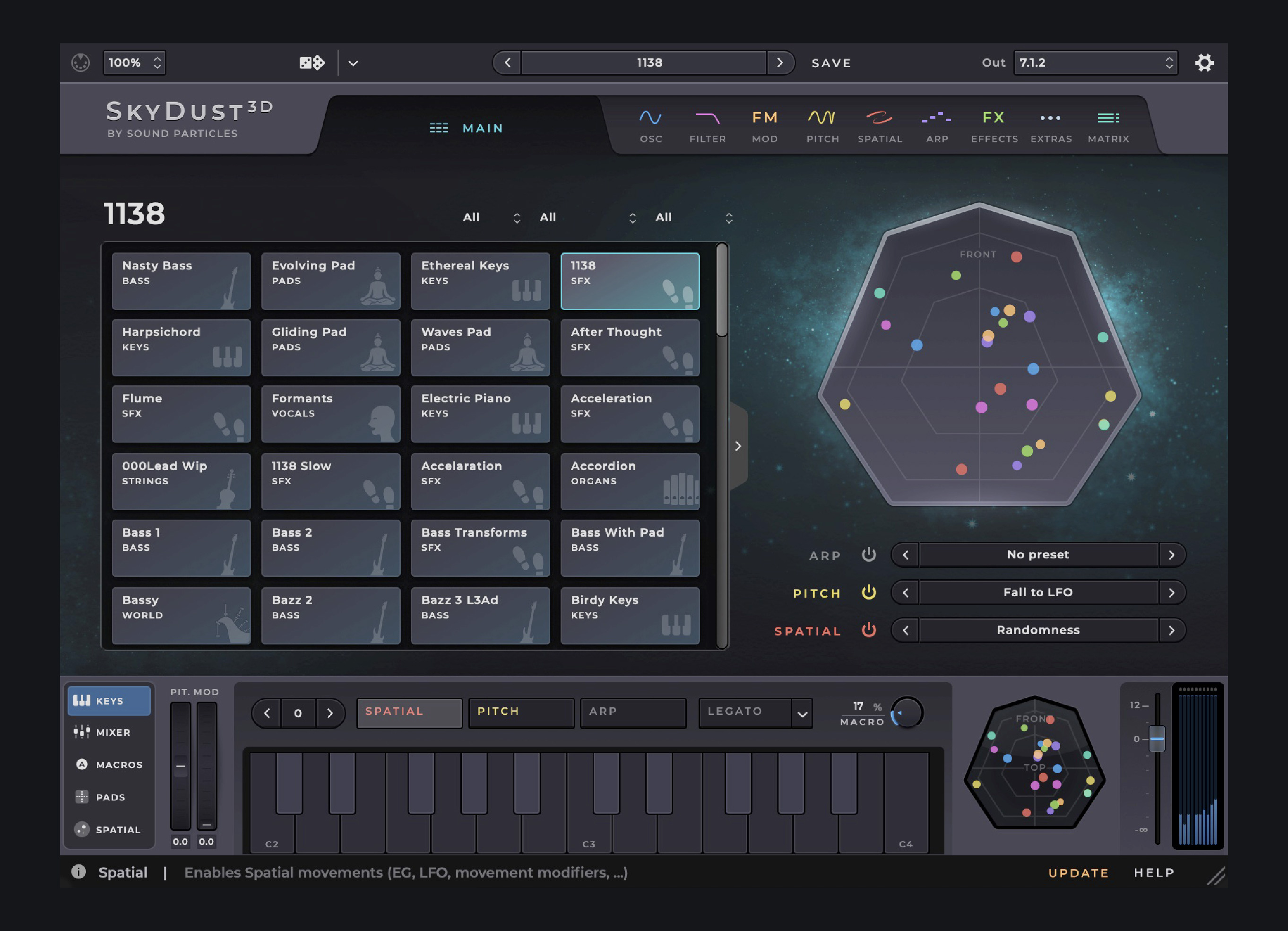Open the OSC waveform section
Screen dimensions: 1288x931
tap(651, 127)
